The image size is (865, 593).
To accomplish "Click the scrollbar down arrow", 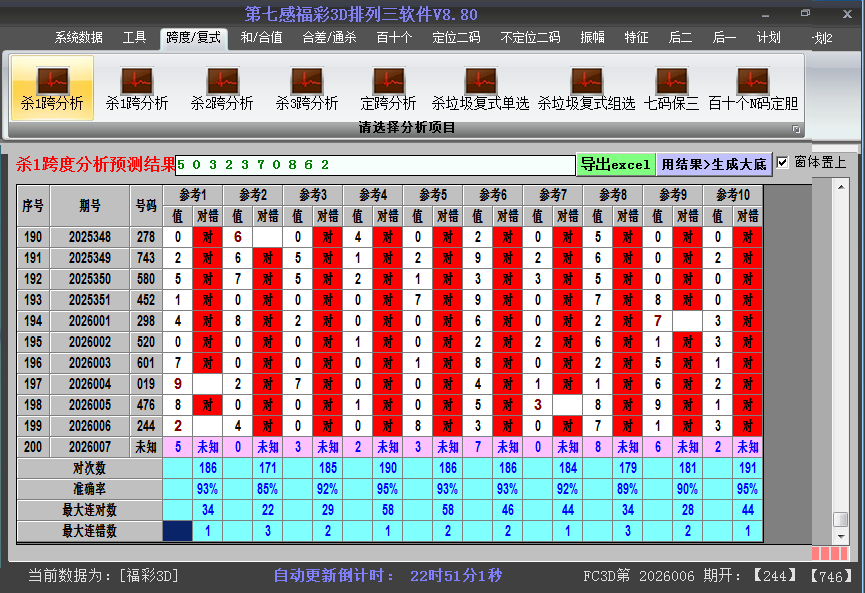I will [x=841, y=536].
